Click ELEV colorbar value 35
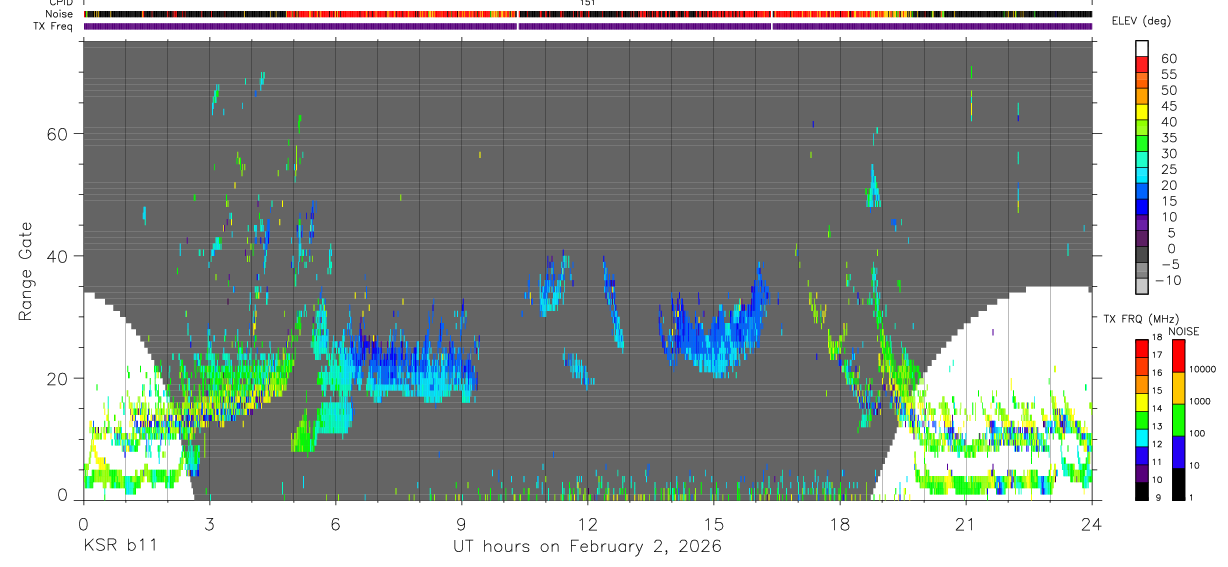 (x=1167, y=138)
